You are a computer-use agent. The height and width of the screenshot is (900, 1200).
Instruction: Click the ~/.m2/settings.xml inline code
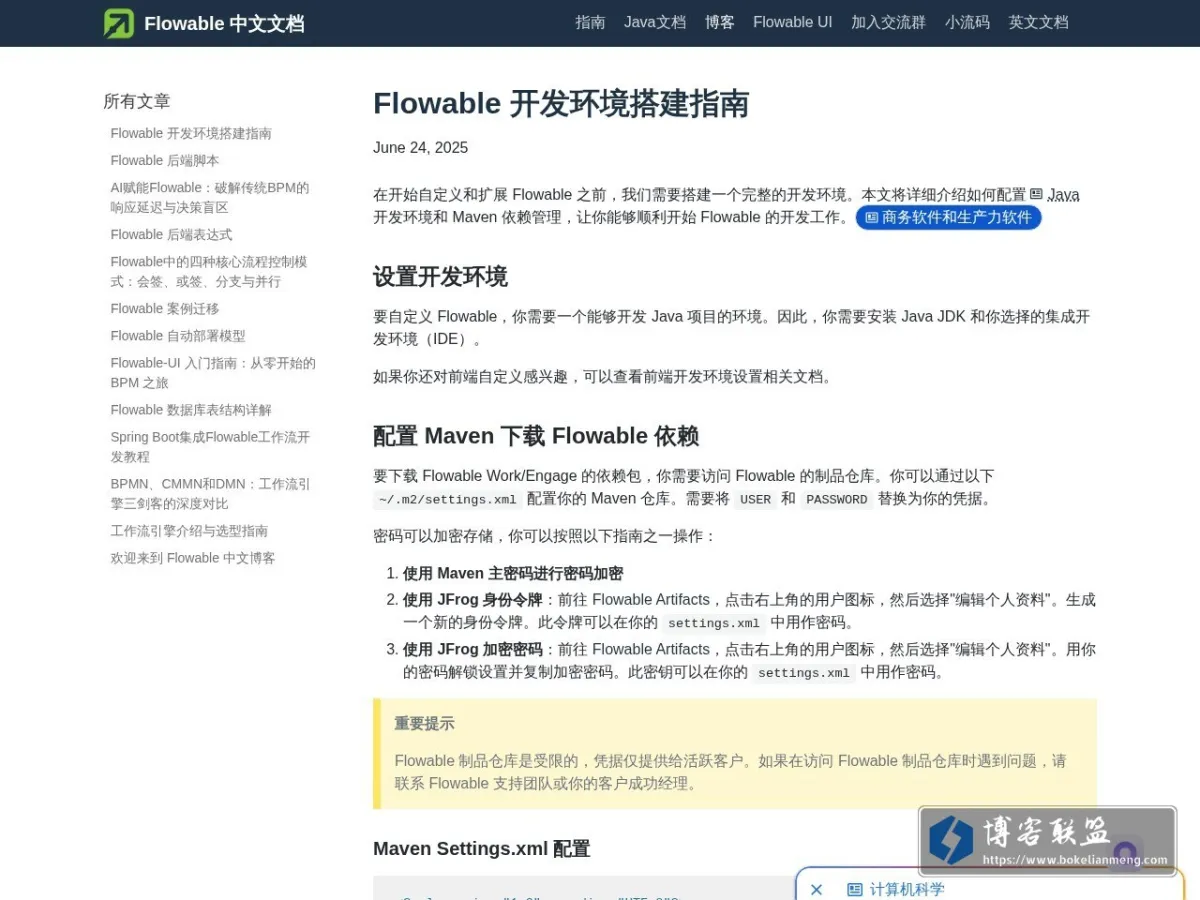447,499
